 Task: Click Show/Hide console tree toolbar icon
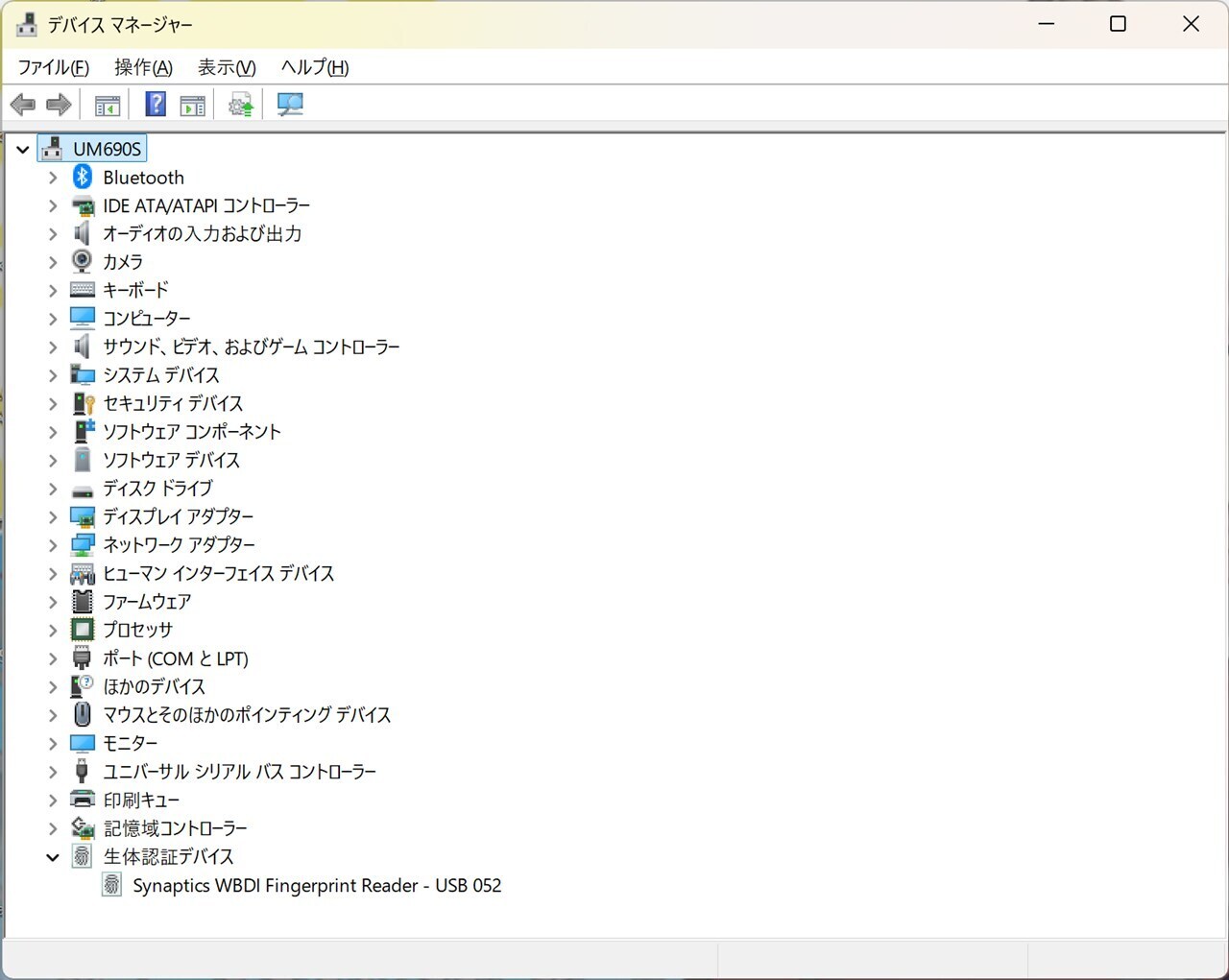point(108,106)
